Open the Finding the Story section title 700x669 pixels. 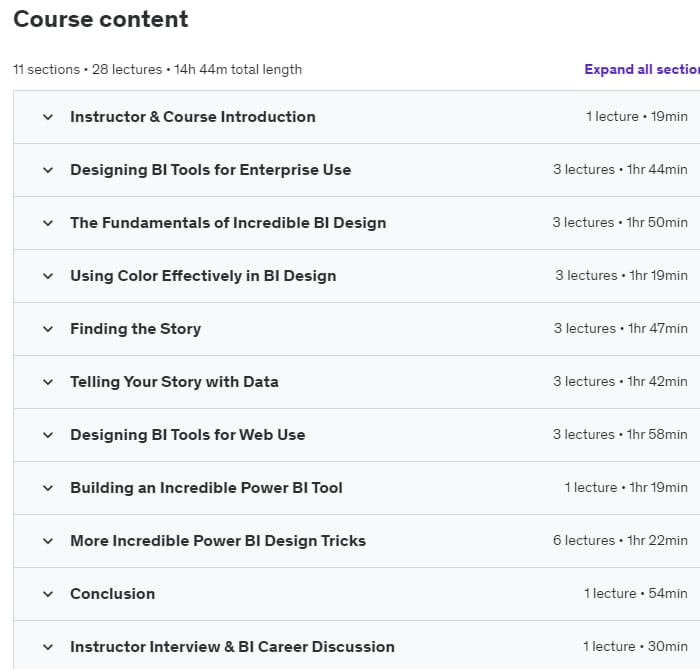136,329
